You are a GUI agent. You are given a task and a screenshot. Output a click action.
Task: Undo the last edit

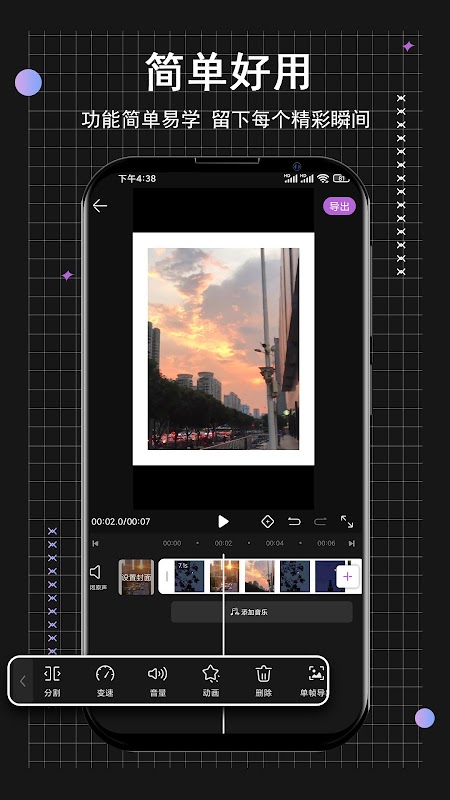(x=294, y=521)
